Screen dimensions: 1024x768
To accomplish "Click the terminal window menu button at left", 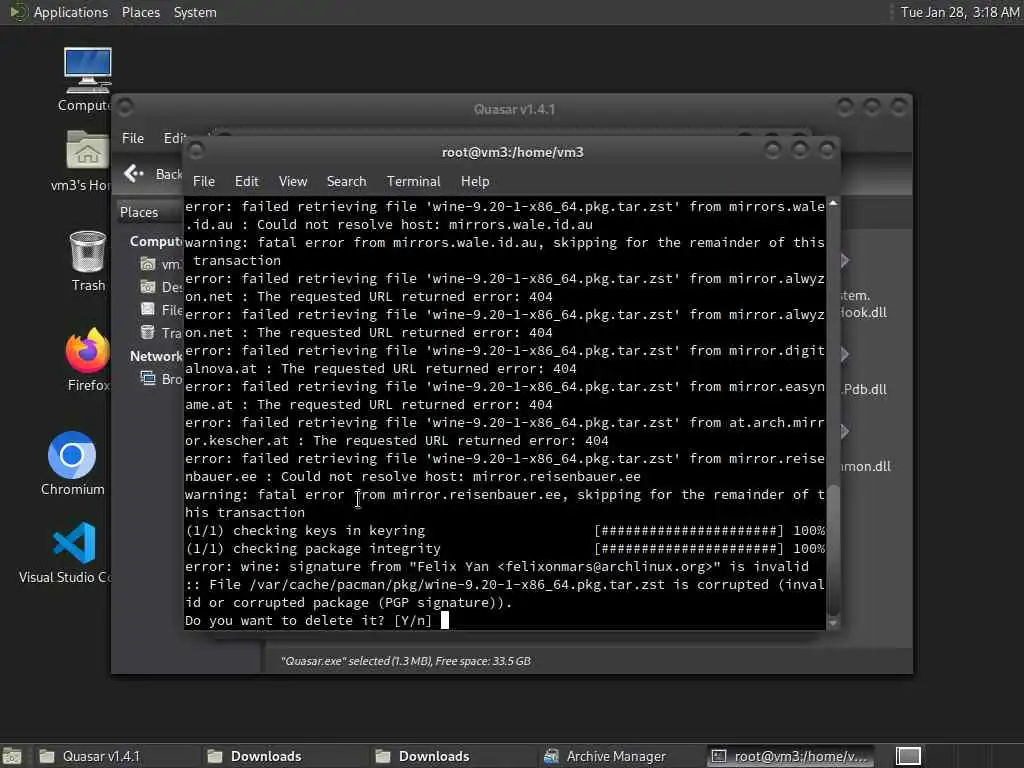I will pyautogui.click(x=196, y=151).
